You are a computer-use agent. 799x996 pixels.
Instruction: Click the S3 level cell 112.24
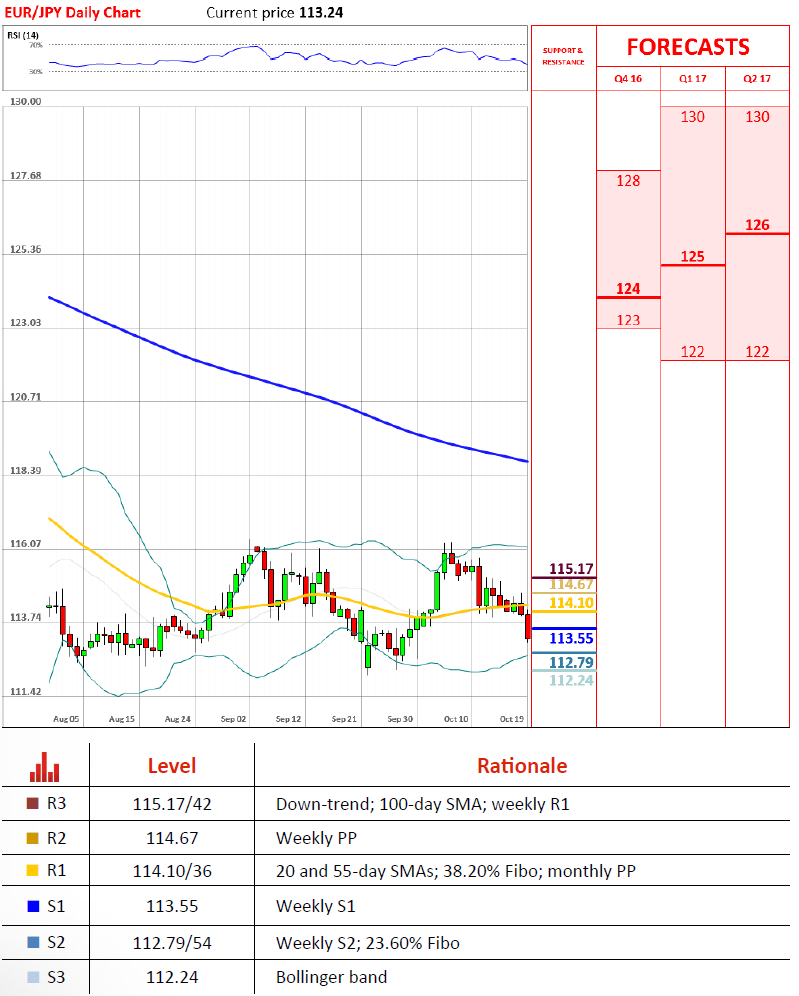tap(171, 977)
